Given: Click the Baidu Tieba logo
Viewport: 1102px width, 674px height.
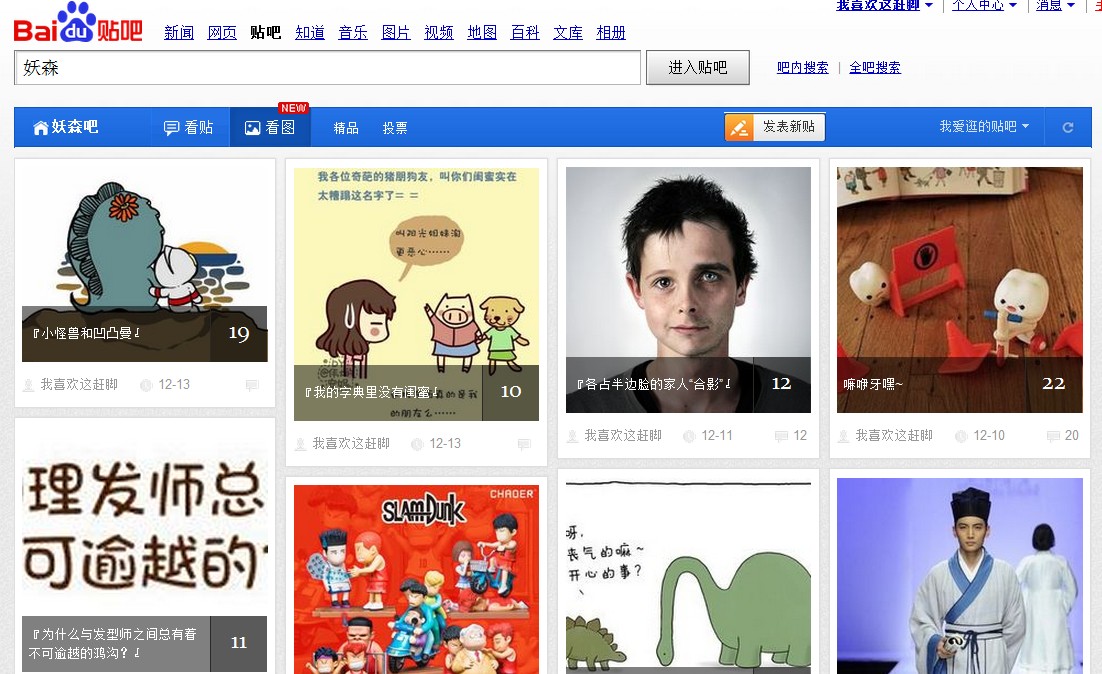Looking at the screenshot, I should coord(78,24).
